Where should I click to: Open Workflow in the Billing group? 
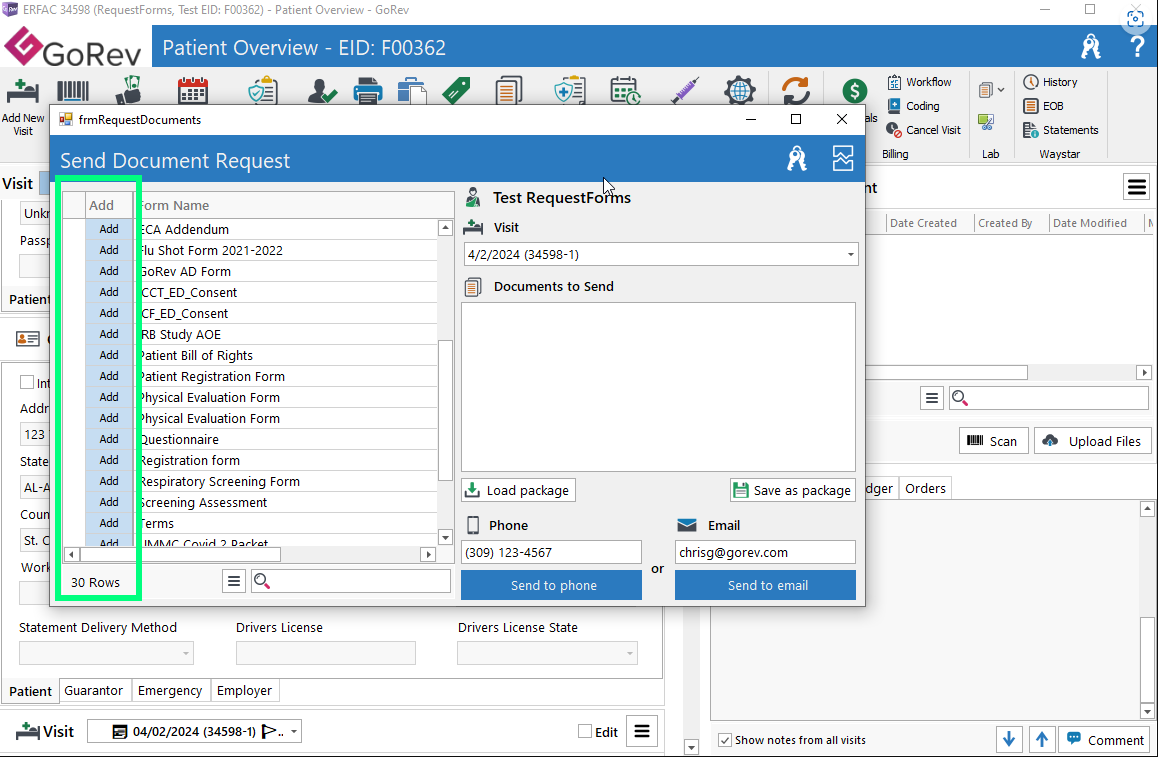coord(919,82)
